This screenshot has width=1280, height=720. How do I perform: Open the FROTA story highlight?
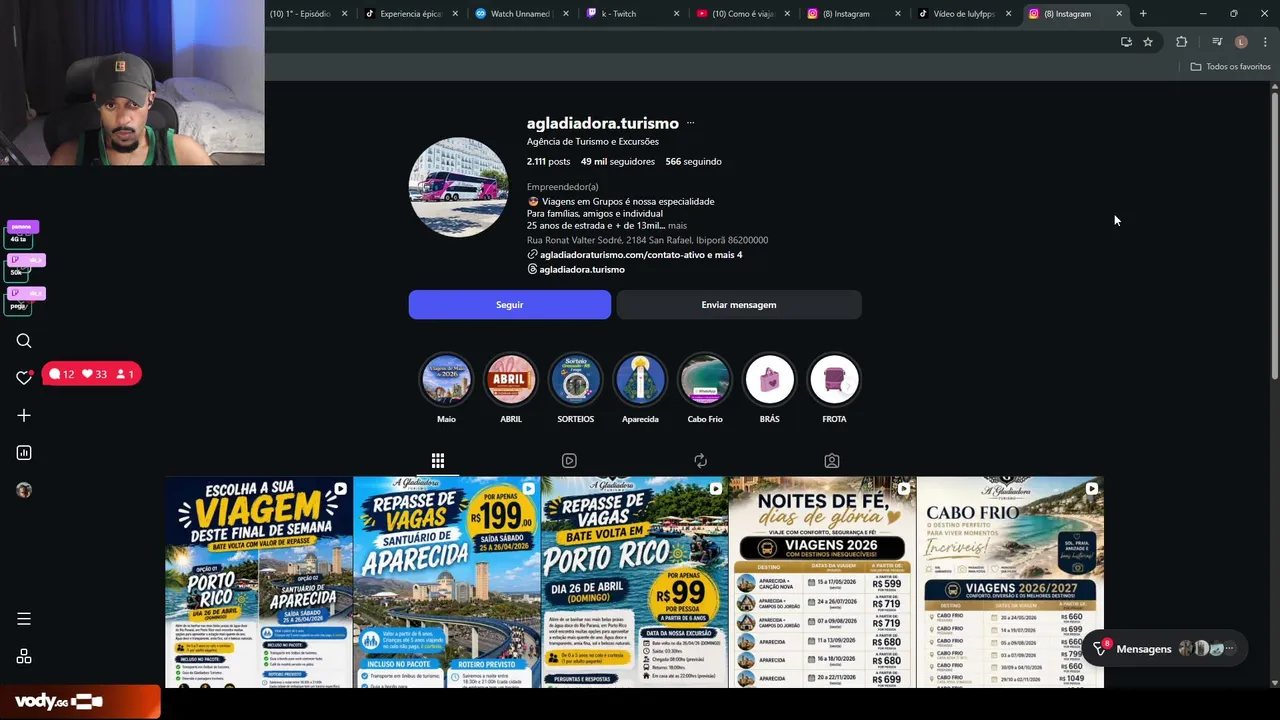[834, 380]
